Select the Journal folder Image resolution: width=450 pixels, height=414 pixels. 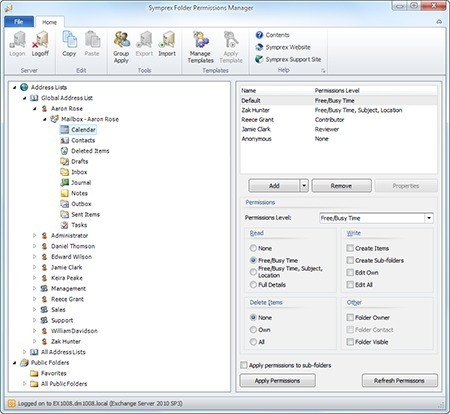(x=76, y=183)
